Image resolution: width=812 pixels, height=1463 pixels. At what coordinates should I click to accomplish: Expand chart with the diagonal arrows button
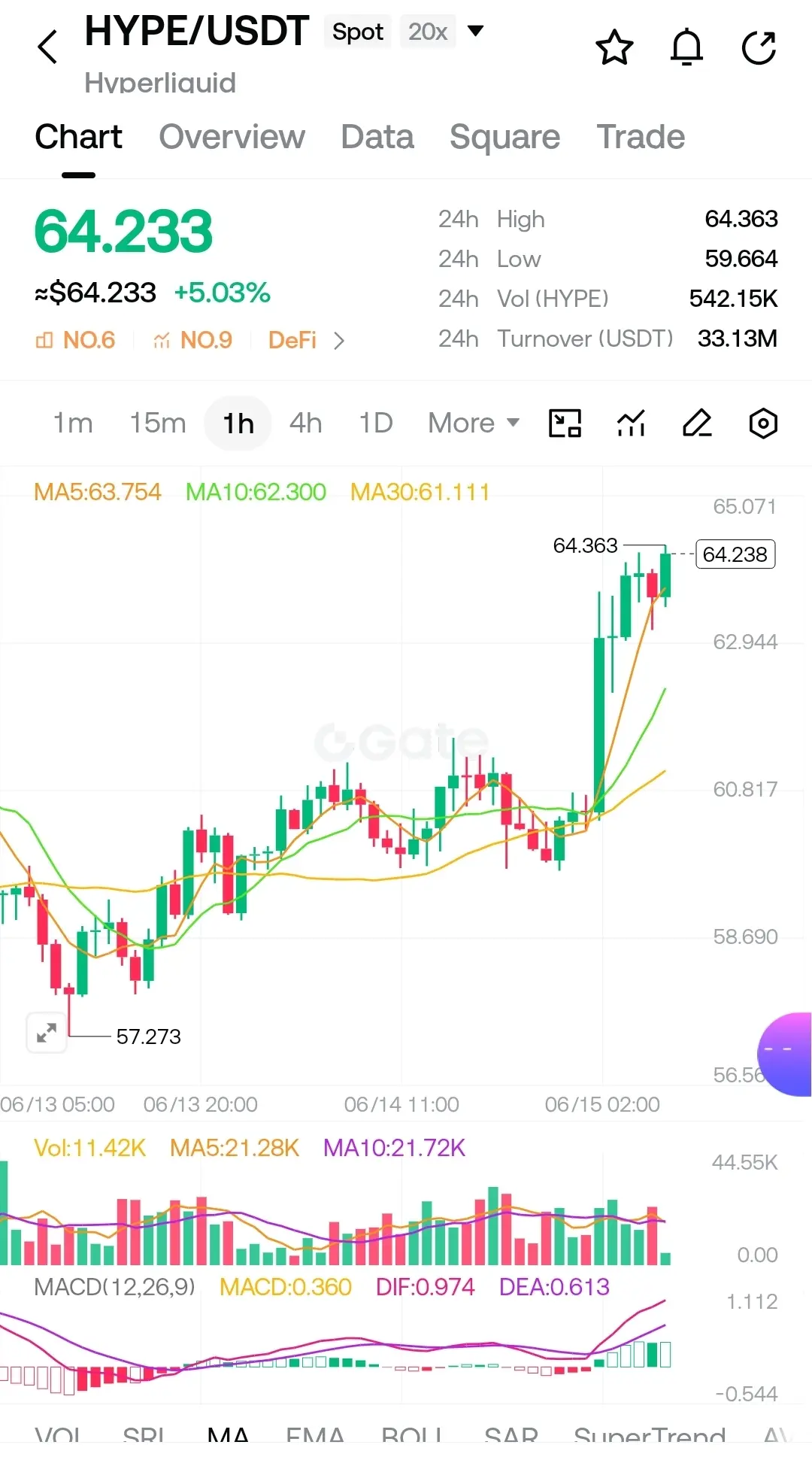pyautogui.click(x=47, y=1033)
